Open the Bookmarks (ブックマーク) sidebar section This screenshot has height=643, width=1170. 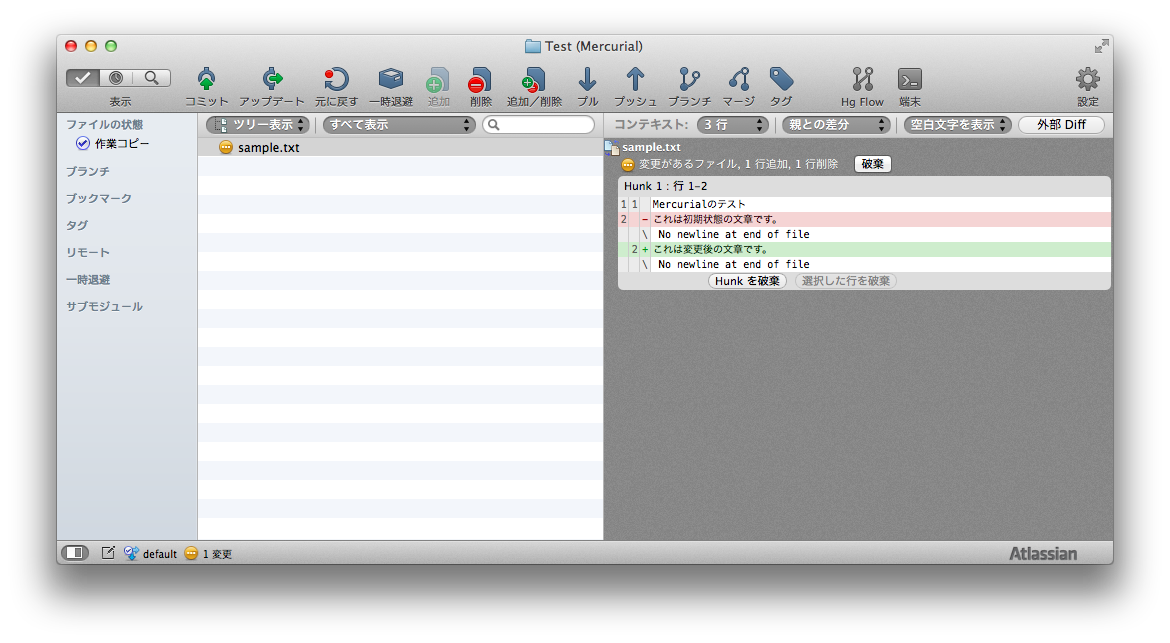point(98,198)
